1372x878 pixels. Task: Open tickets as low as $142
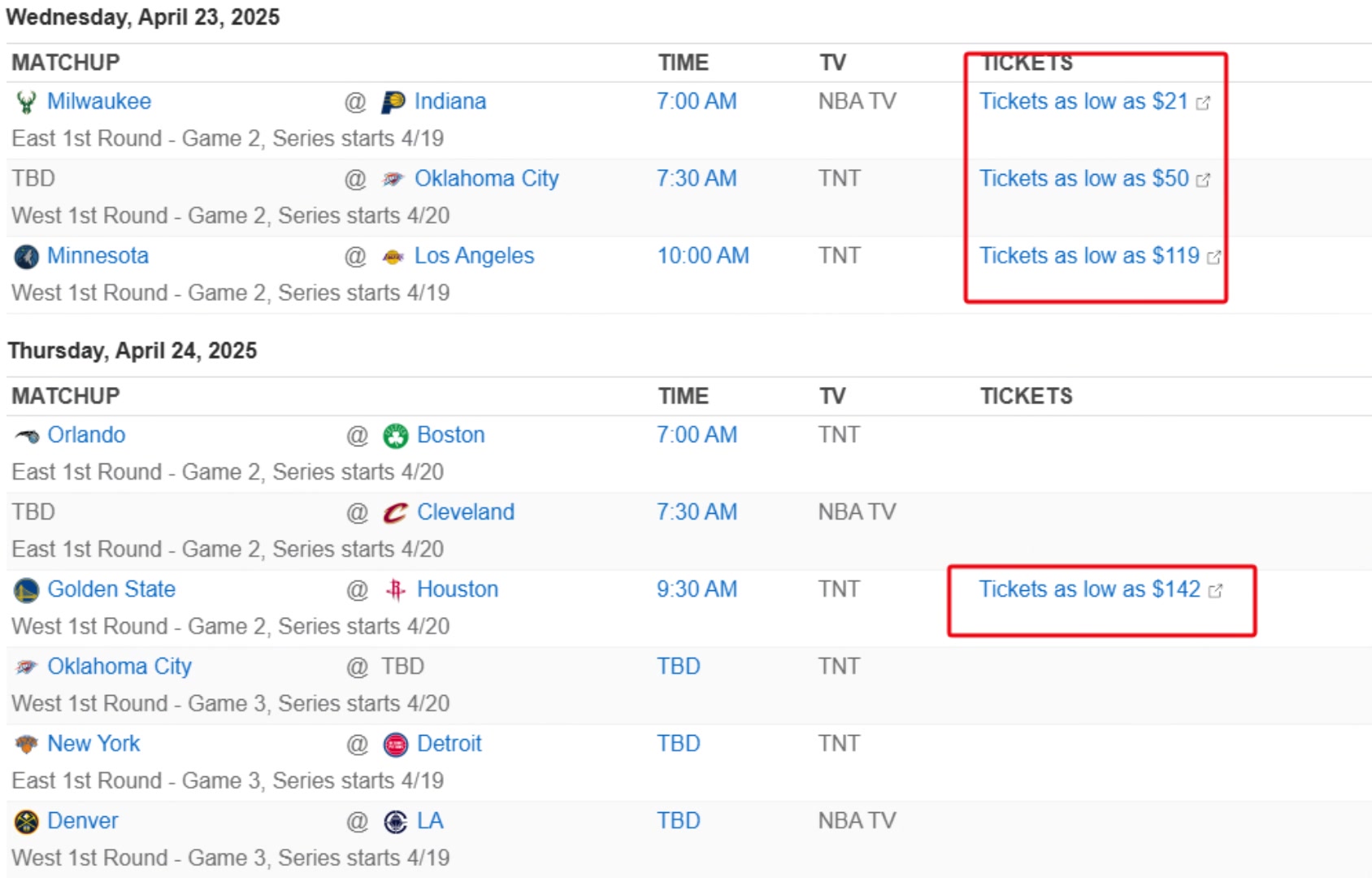1089,589
